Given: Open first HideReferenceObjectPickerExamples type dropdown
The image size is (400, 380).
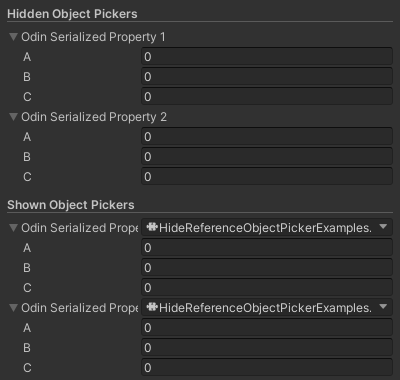Looking at the screenshot, I should [x=267, y=228].
